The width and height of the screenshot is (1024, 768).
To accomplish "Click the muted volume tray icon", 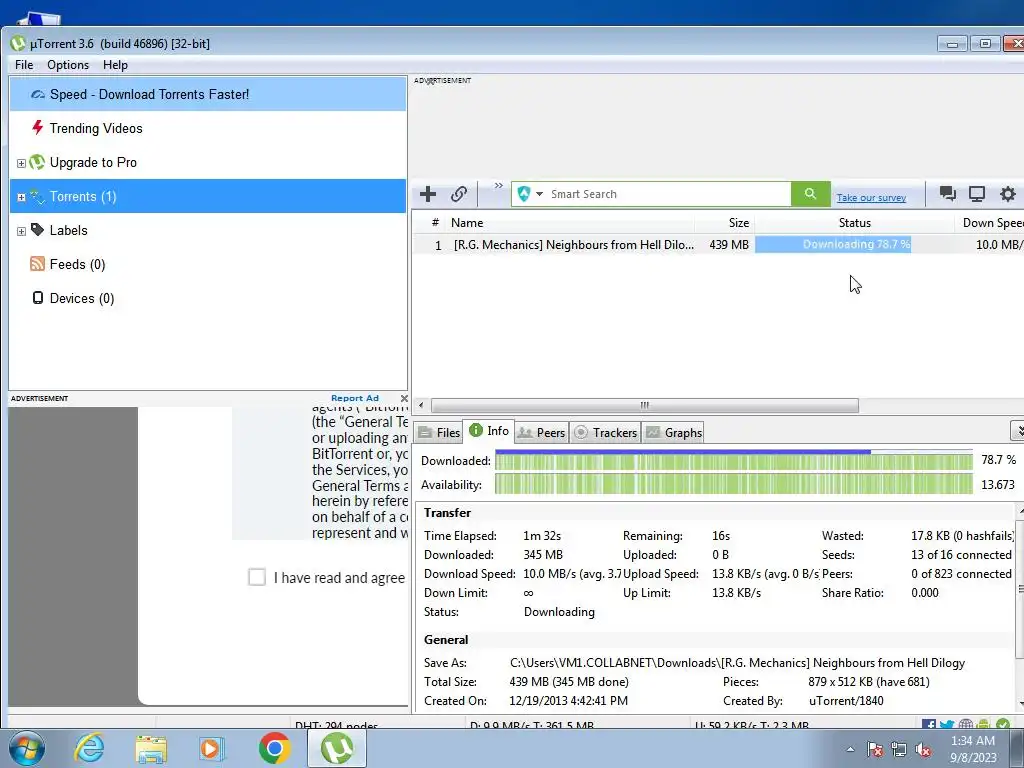I will [923, 750].
